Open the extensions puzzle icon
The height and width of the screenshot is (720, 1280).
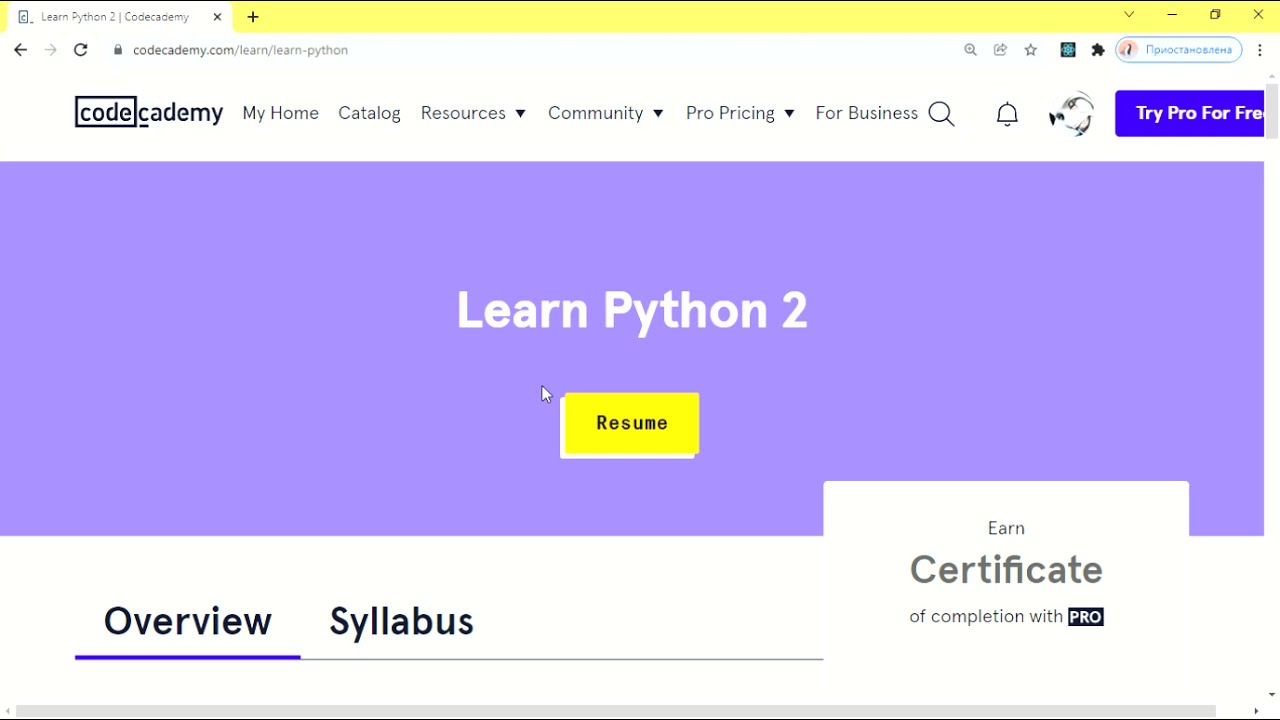coord(1098,50)
